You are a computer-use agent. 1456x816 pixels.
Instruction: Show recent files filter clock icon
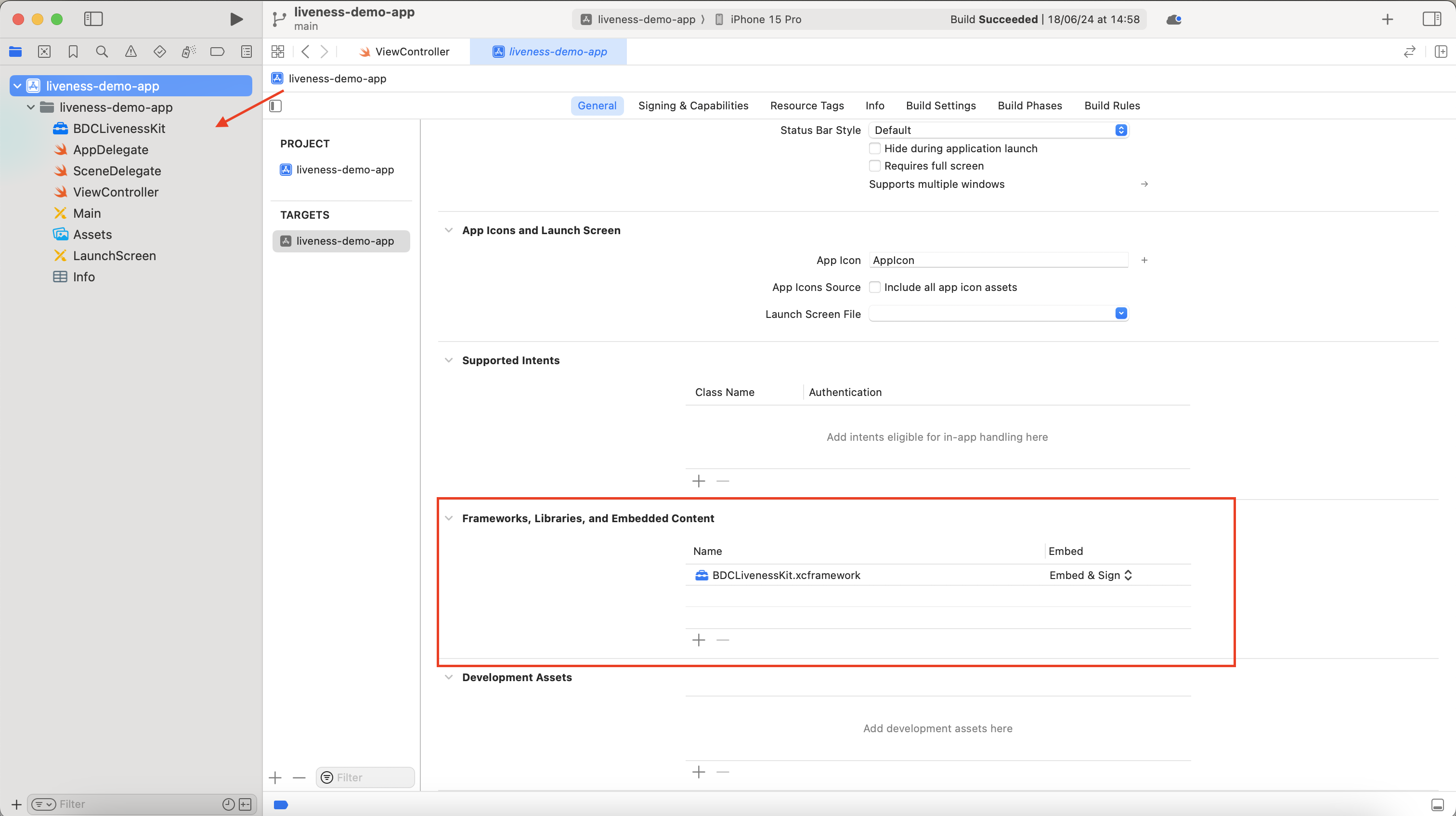(x=228, y=804)
